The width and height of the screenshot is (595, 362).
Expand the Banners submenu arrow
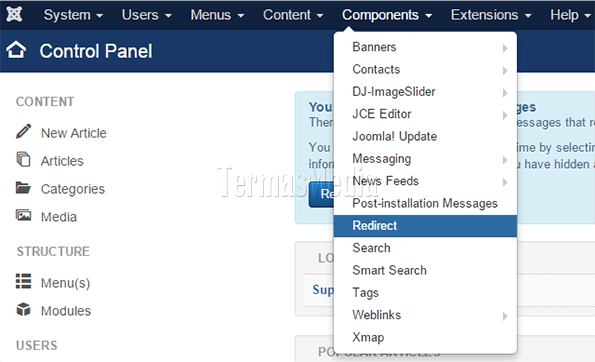click(505, 48)
